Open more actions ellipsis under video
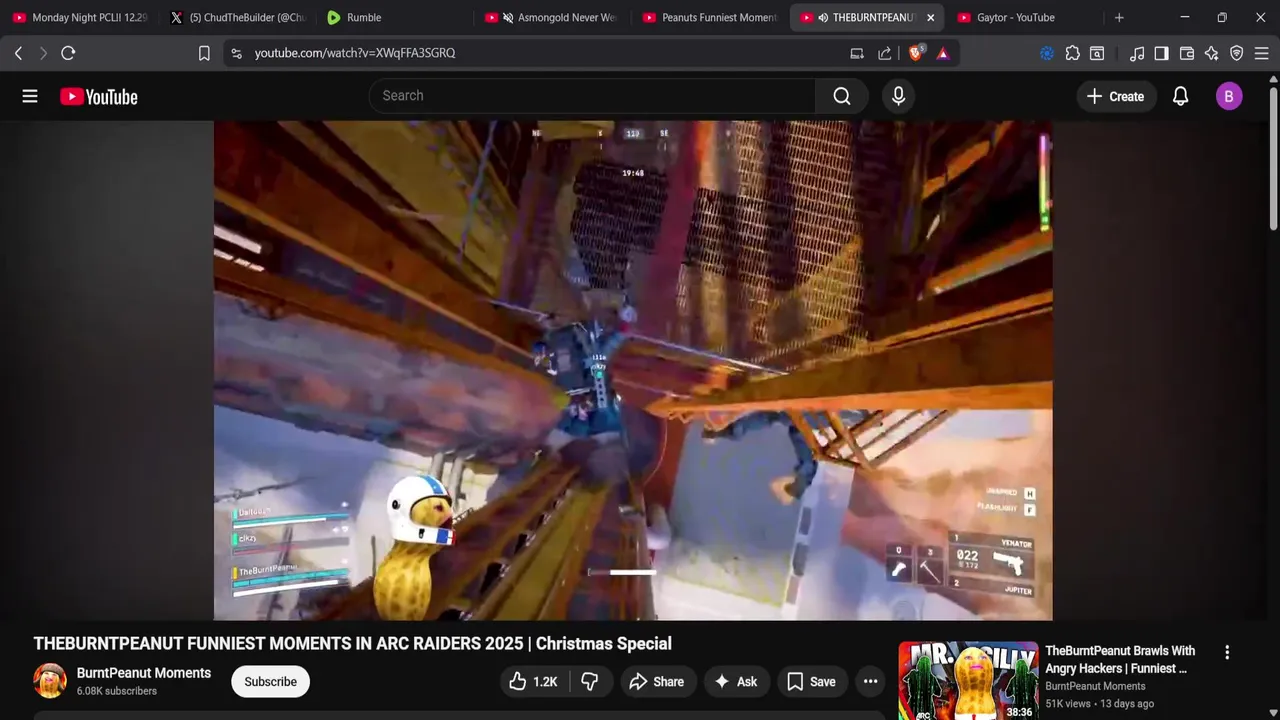Viewport: 1280px width, 720px height. tap(871, 682)
